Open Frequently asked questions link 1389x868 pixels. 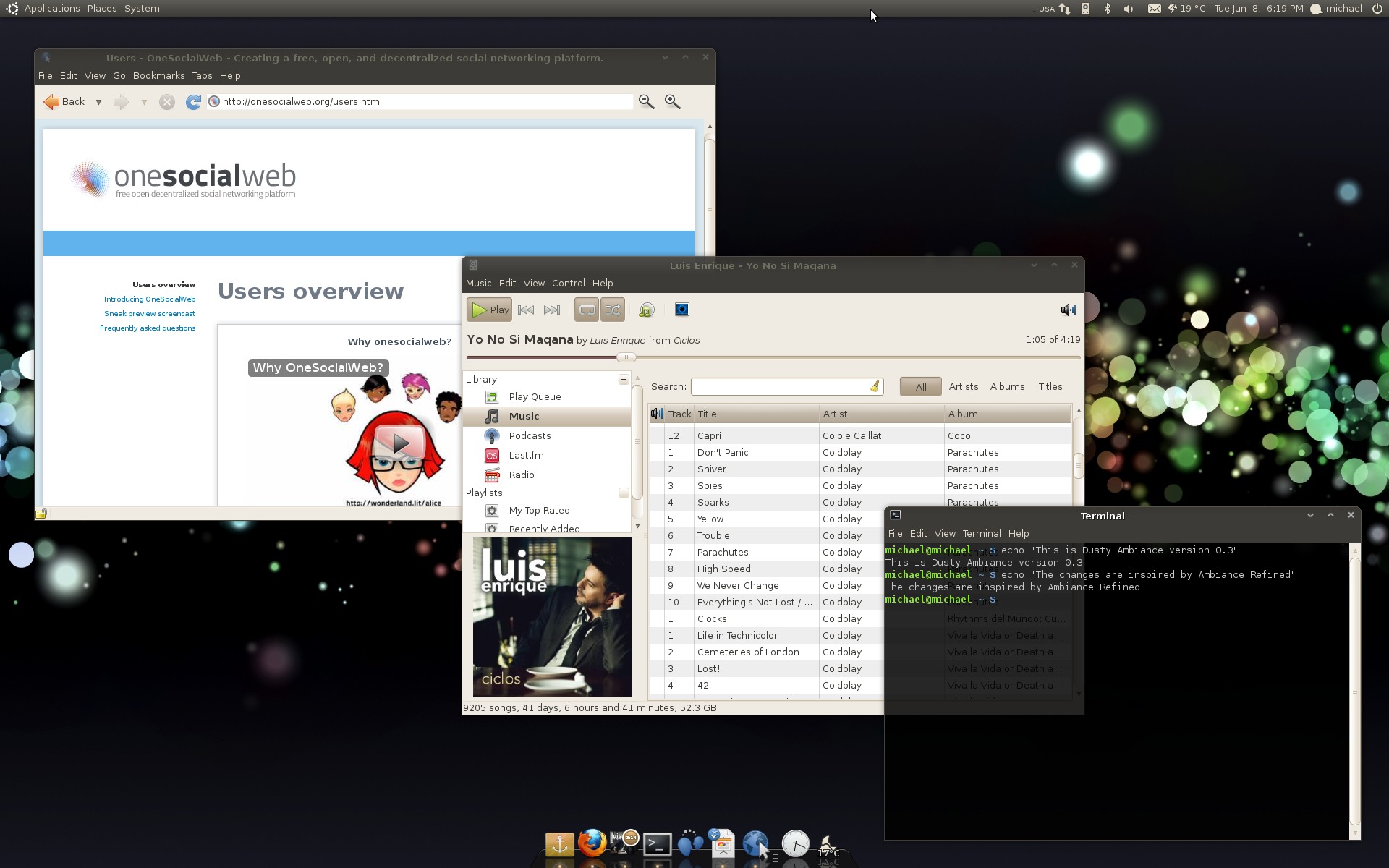(148, 328)
